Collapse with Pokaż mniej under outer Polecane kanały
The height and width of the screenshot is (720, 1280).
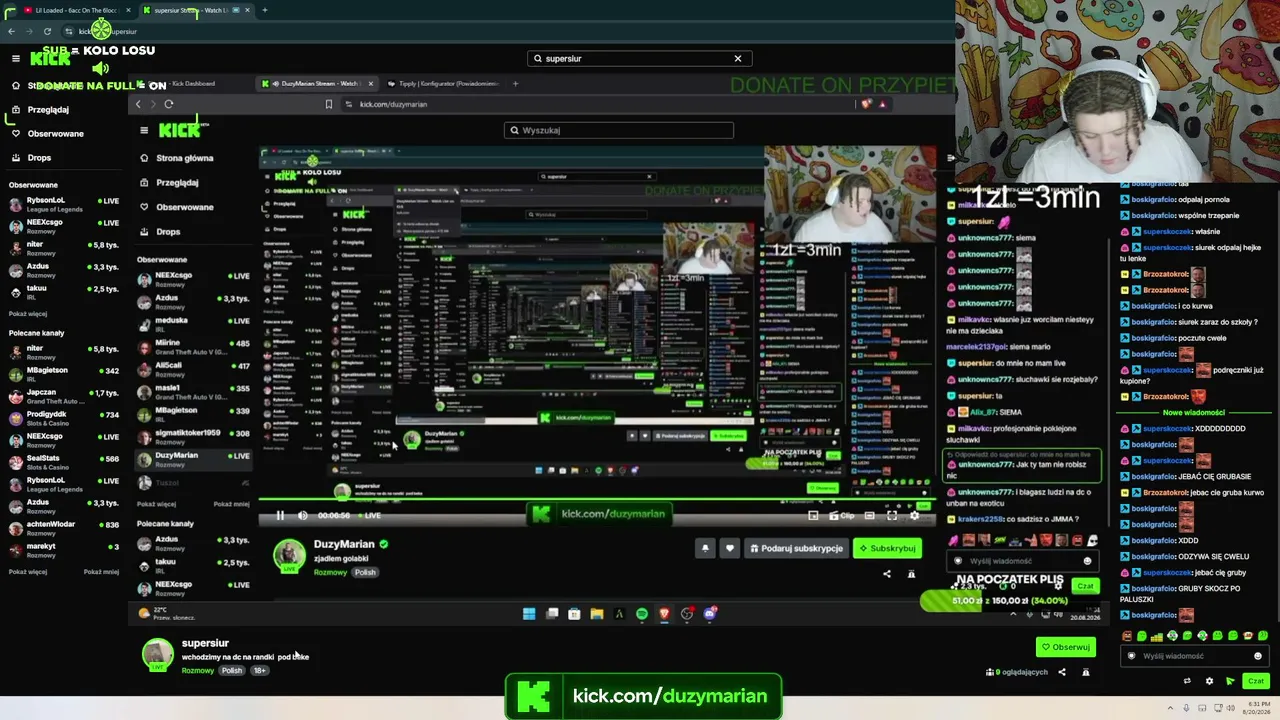click(101, 572)
